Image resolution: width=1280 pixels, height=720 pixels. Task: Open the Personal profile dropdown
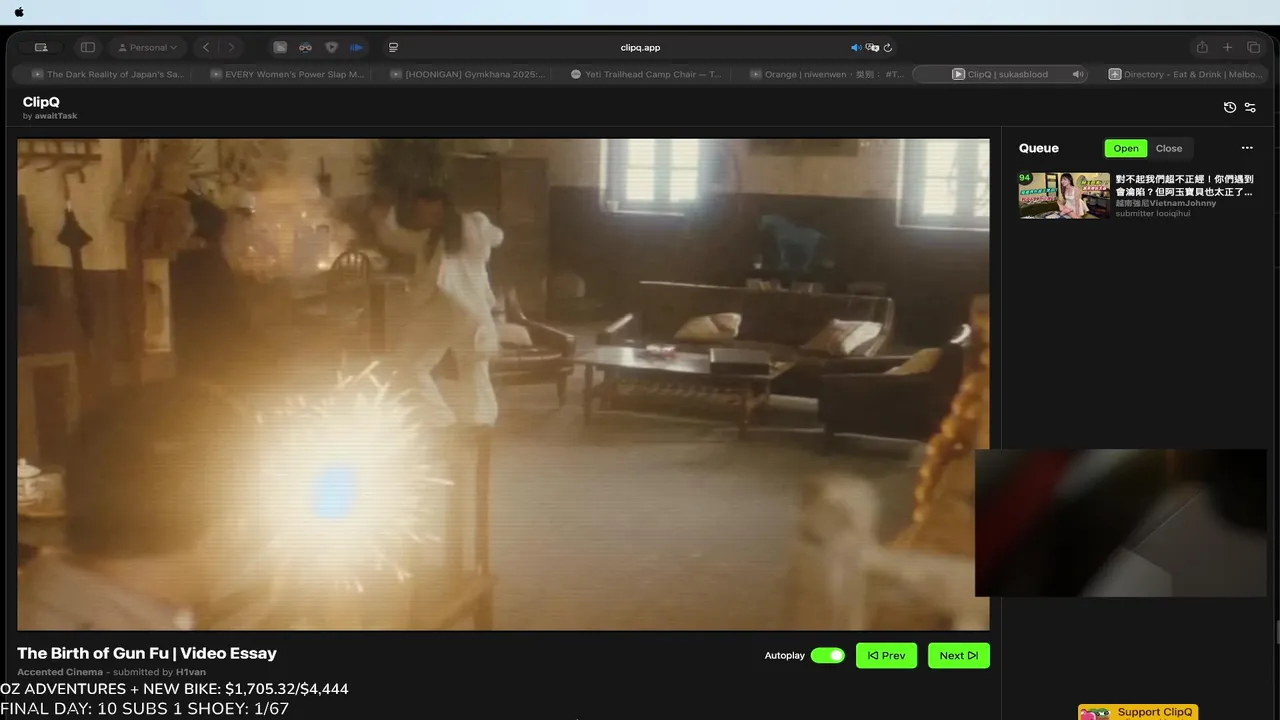pyautogui.click(x=148, y=47)
